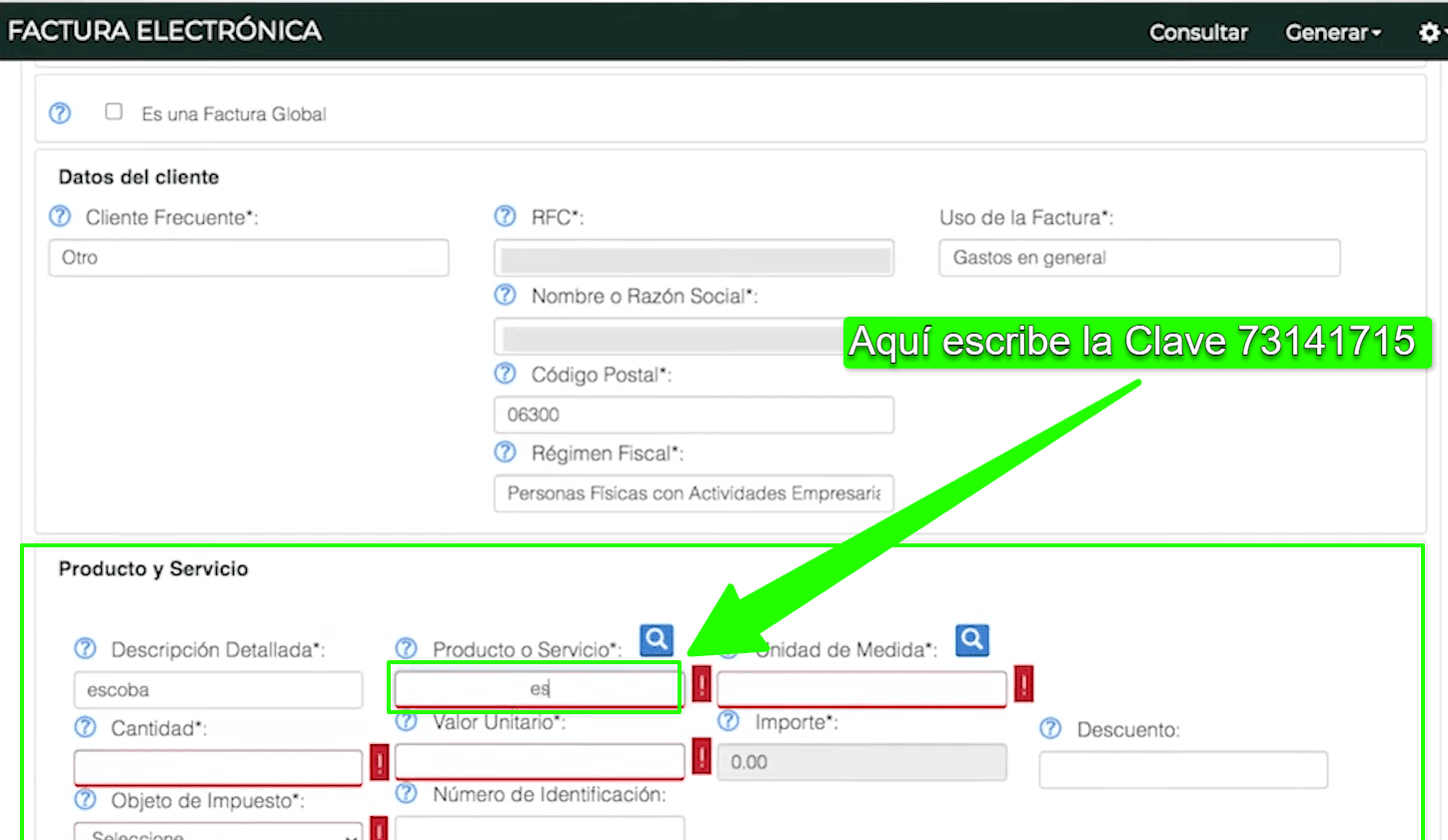Image resolution: width=1448 pixels, height=840 pixels.
Task: Click help icon beside Código Postal
Action: 506,374
